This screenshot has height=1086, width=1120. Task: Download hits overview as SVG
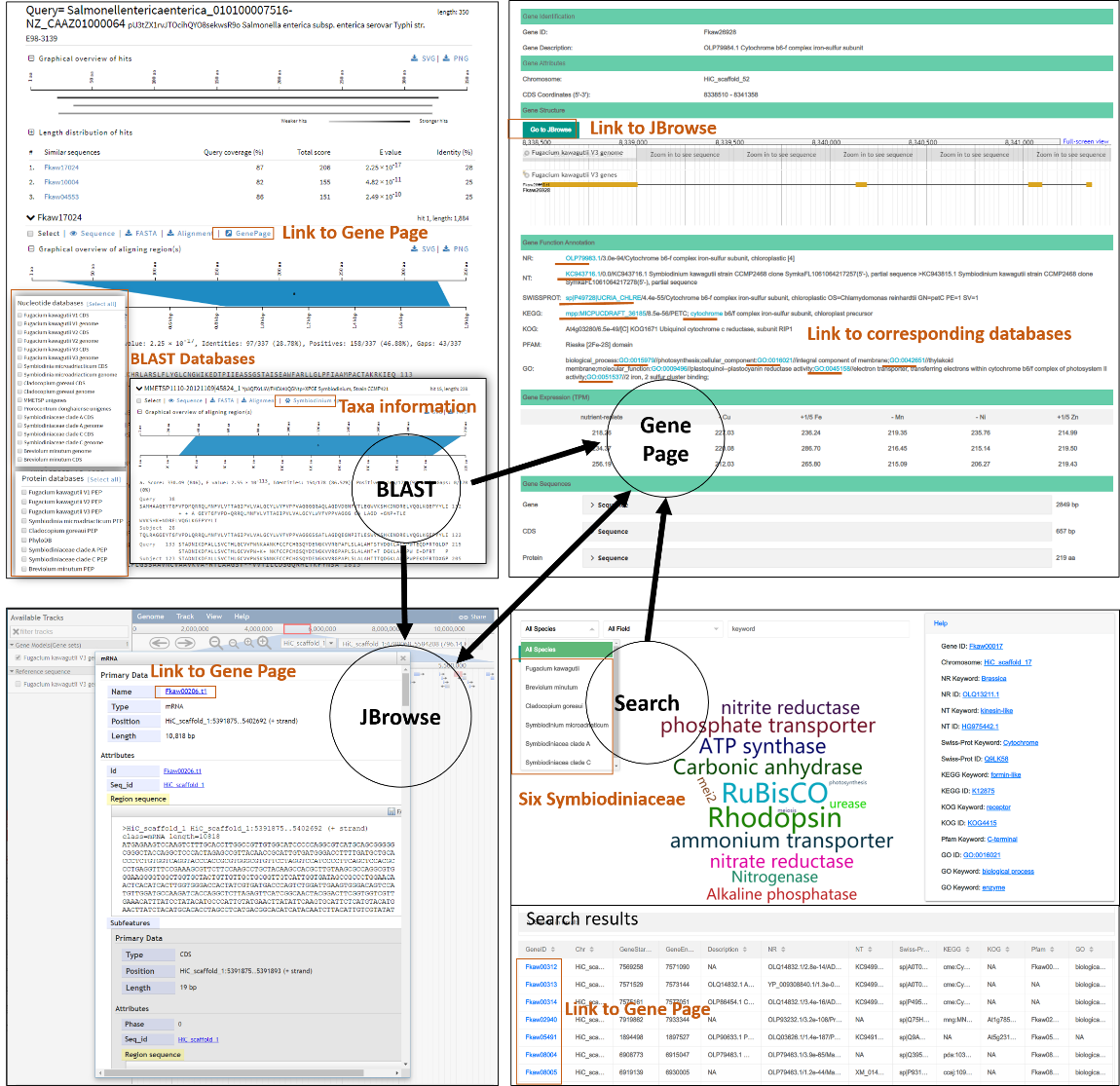(x=425, y=58)
